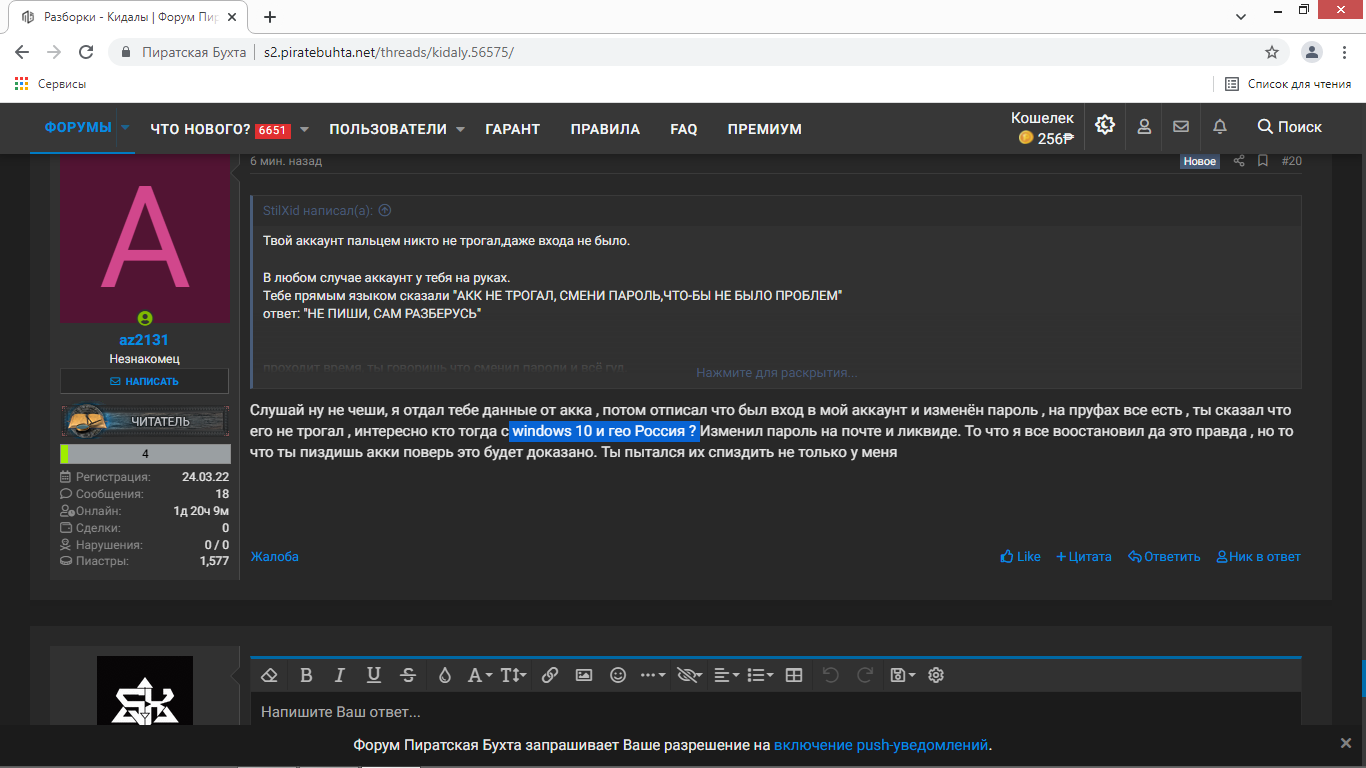Click the НАПИСАТЬ button under az2131

point(145,381)
